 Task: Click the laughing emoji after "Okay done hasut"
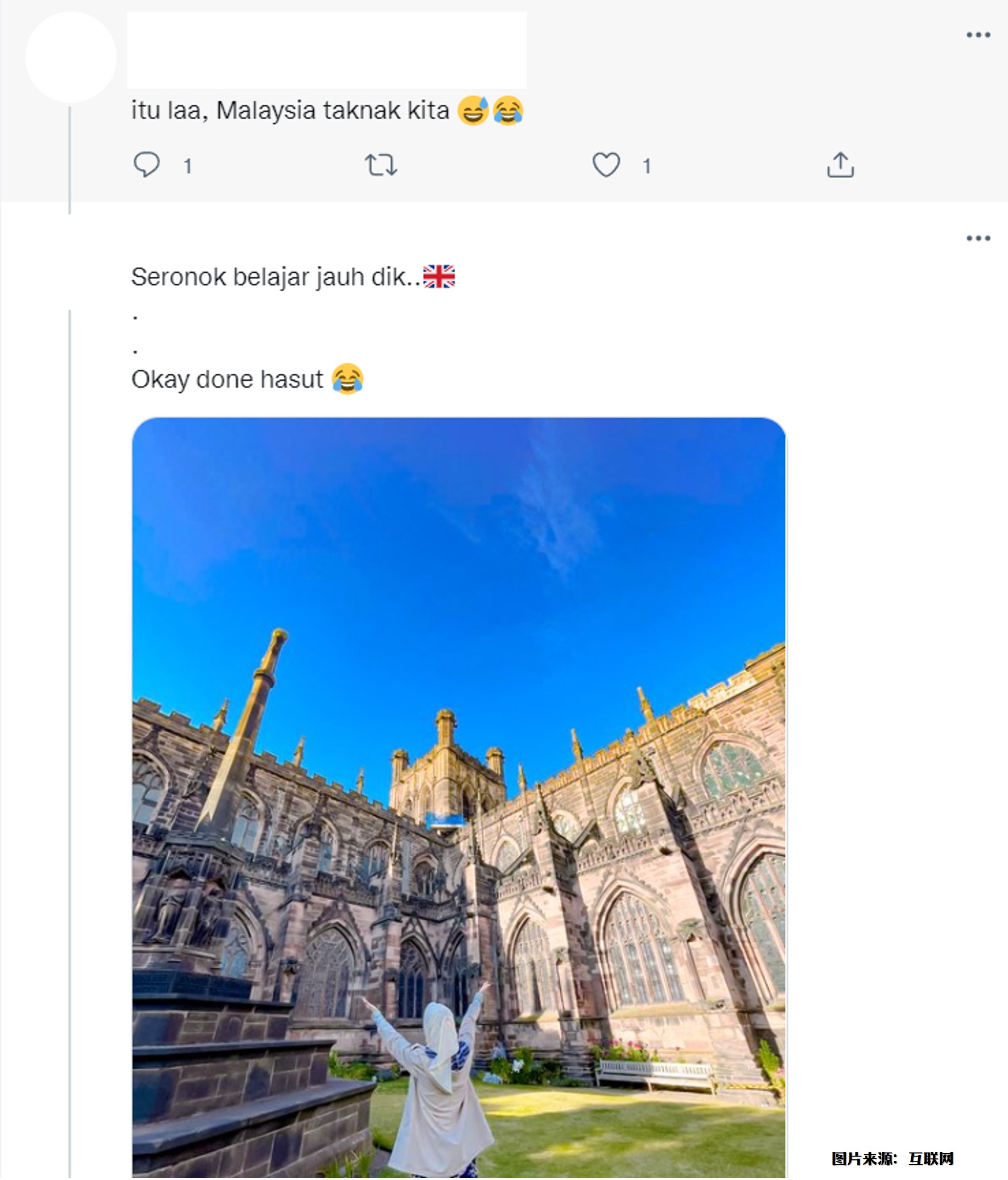(347, 379)
